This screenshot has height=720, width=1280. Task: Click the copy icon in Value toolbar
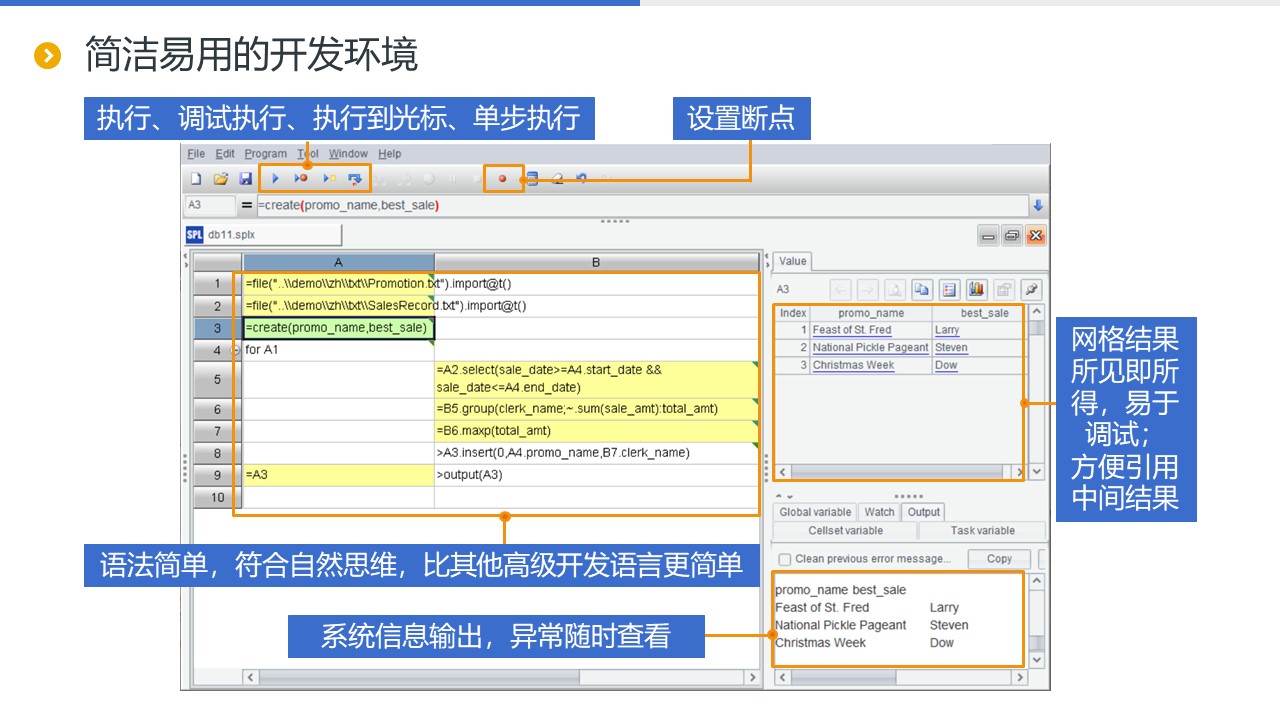(x=922, y=290)
